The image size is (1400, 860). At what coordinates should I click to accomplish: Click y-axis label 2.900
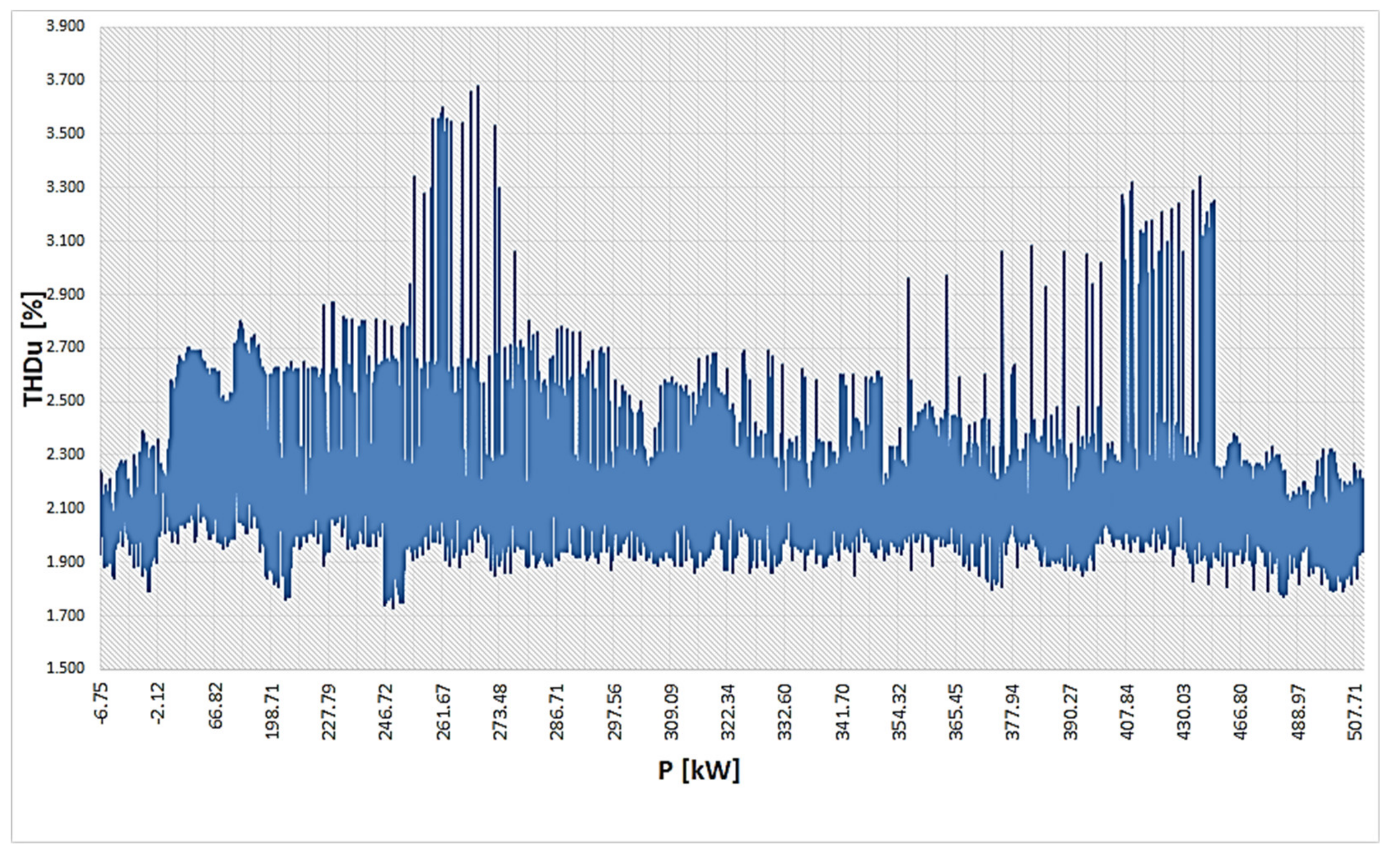pyautogui.click(x=66, y=294)
